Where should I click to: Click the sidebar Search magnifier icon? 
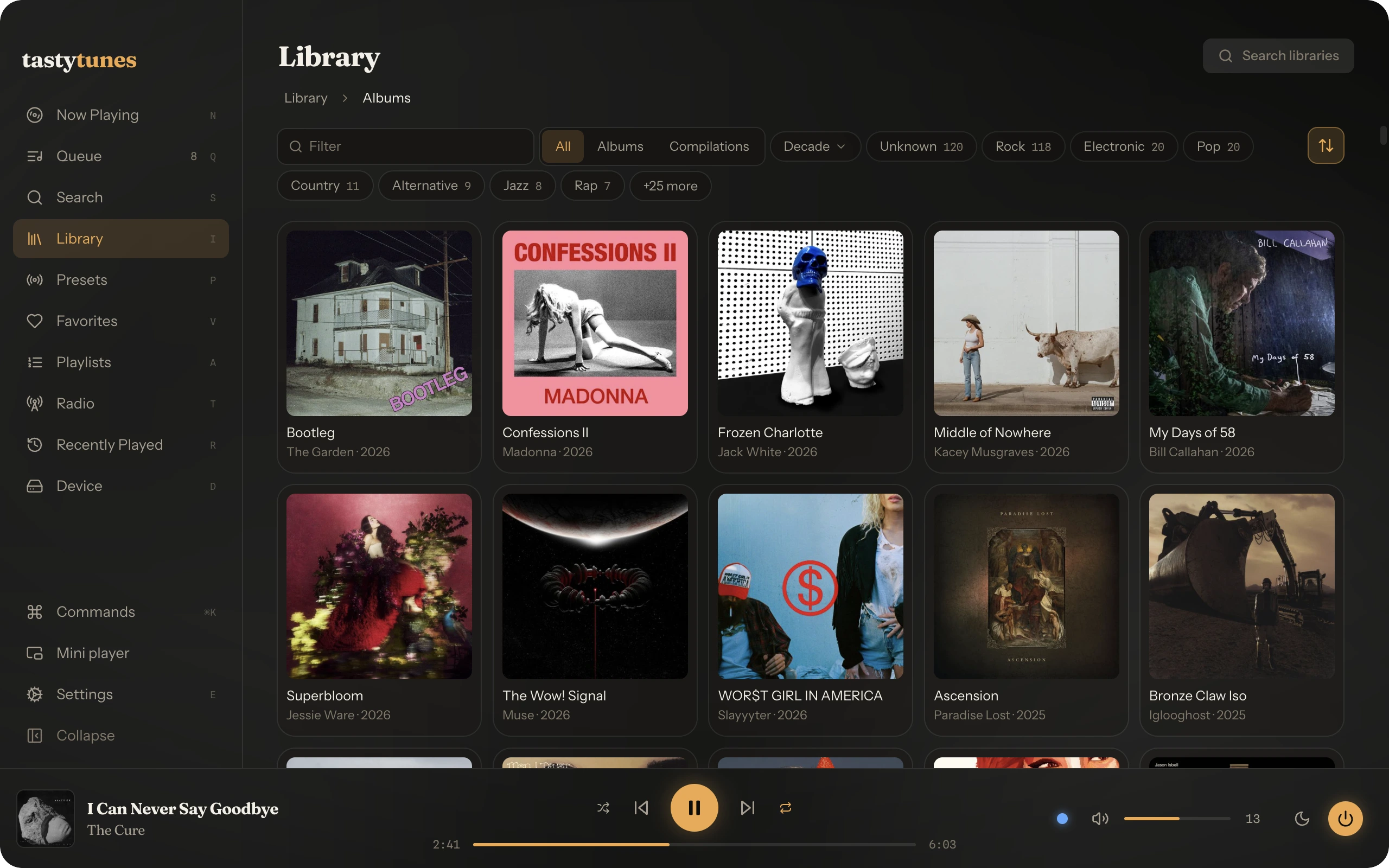tap(34, 197)
